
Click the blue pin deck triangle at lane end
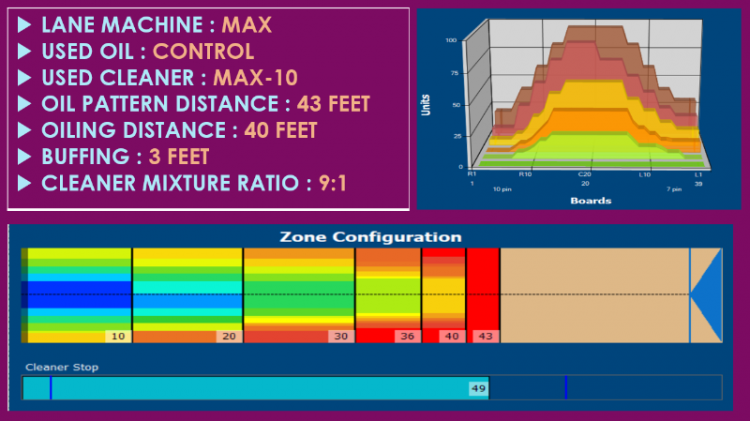706,295
